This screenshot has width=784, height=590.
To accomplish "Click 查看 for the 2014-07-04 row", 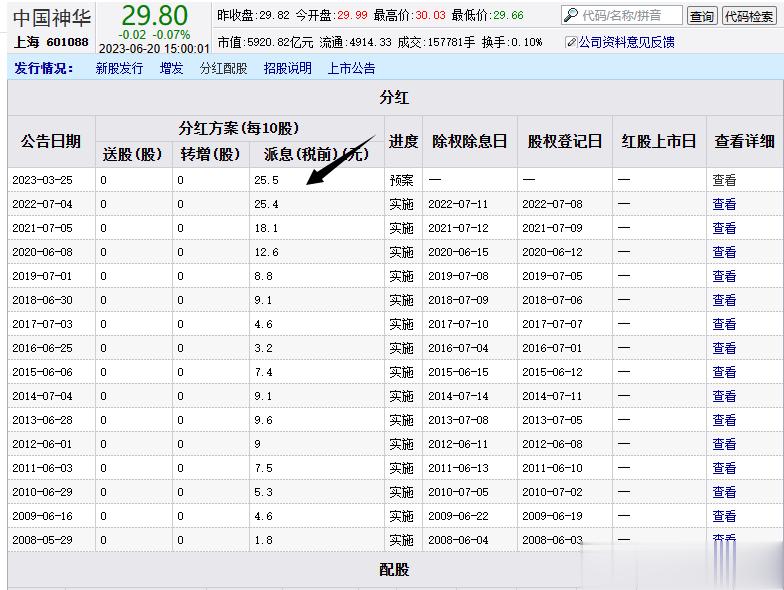I will point(724,396).
